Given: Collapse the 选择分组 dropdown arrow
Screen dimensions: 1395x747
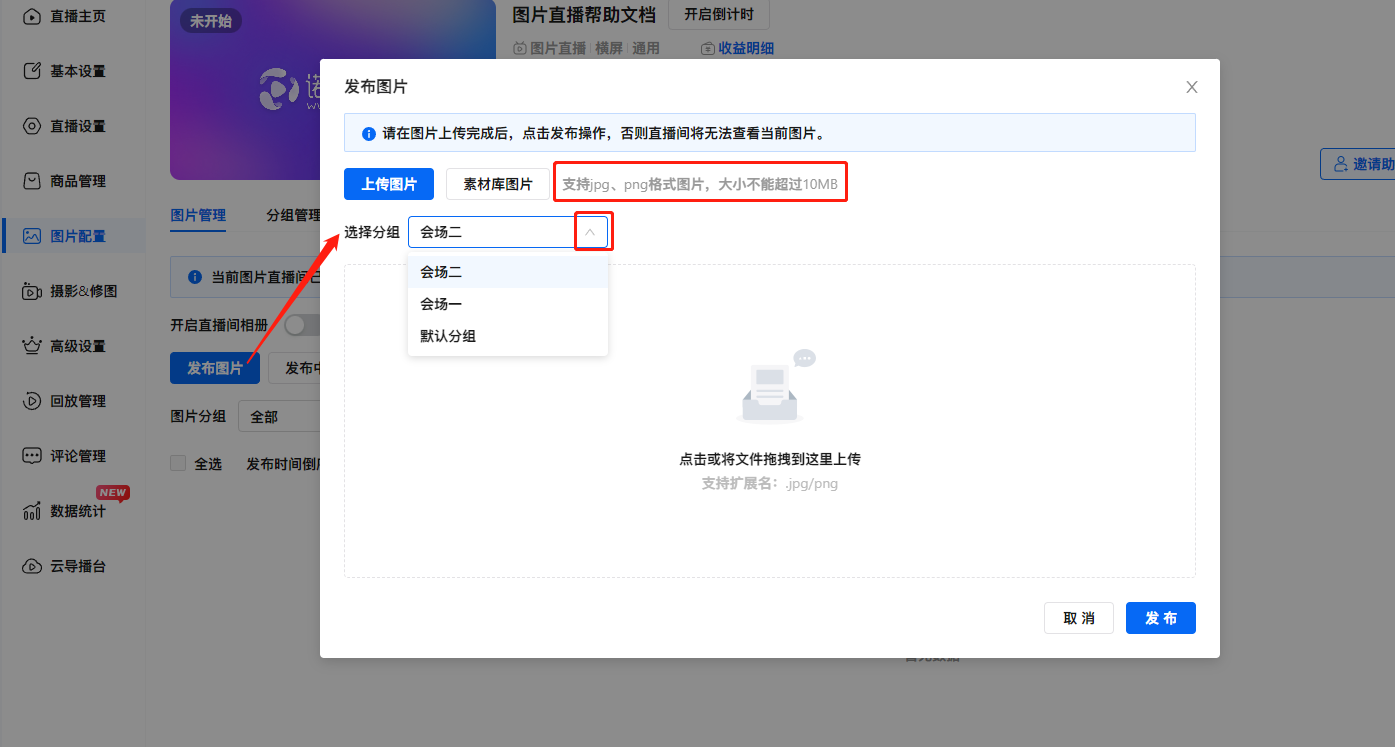Looking at the screenshot, I should coord(590,232).
